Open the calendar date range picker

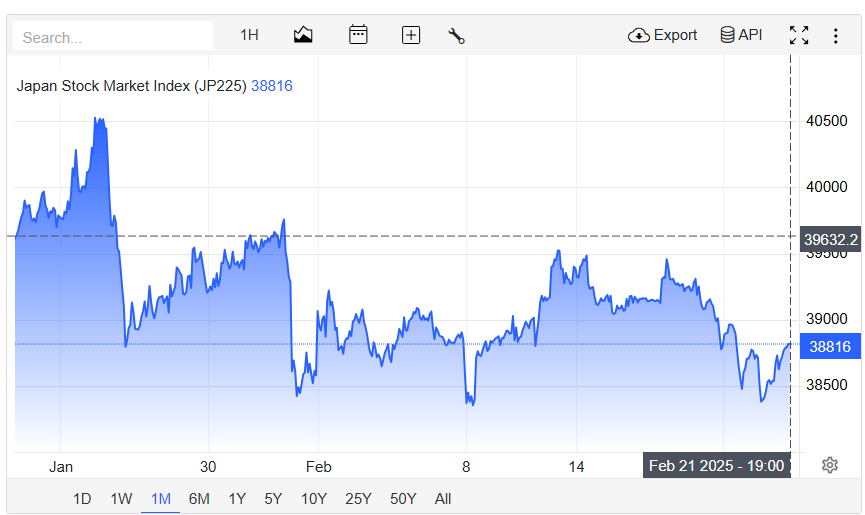click(358, 35)
